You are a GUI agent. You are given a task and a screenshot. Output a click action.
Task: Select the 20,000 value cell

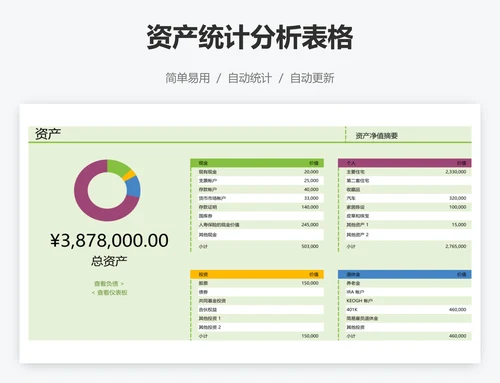(x=311, y=172)
